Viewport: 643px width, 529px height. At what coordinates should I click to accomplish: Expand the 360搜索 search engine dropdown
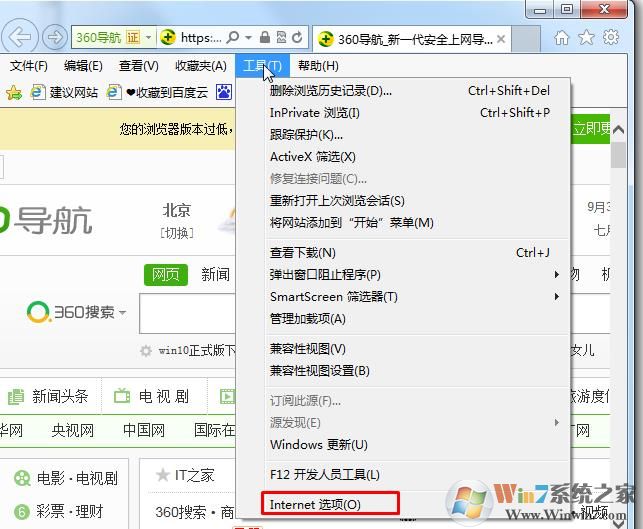pos(122,313)
